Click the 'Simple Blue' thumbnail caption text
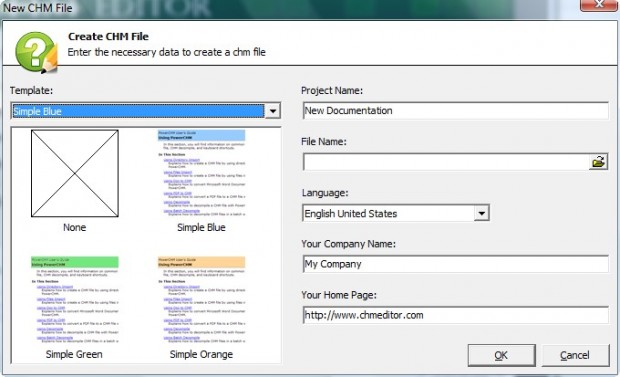Screen dimensions: 620x377 tap(201, 227)
